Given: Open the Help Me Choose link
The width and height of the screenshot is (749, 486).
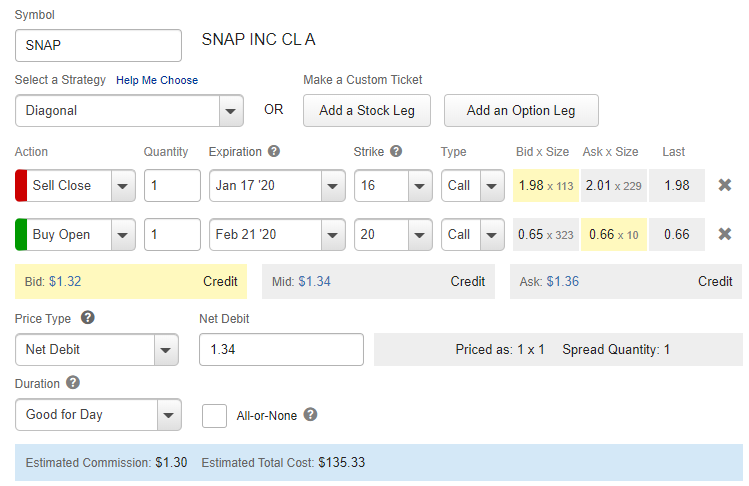Looking at the screenshot, I should (x=157, y=80).
